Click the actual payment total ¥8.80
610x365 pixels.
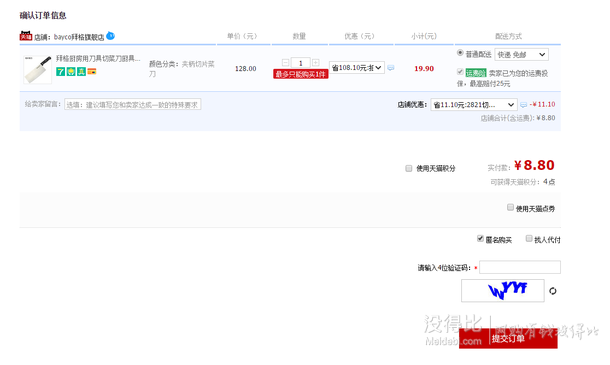coord(534,165)
